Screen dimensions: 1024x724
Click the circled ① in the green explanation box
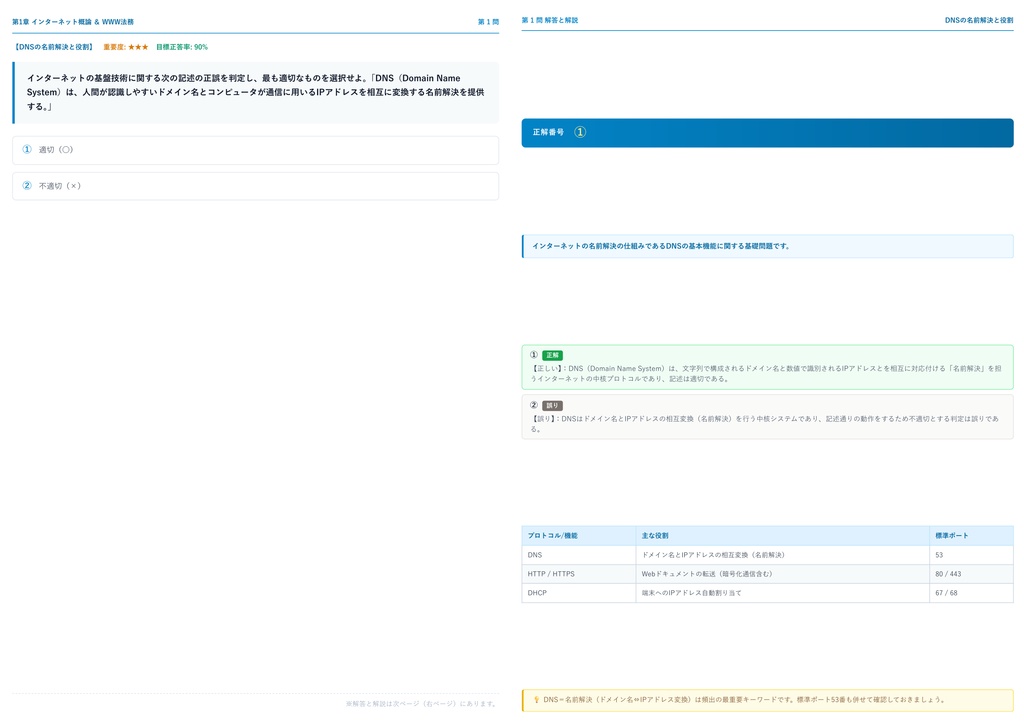pos(534,355)
